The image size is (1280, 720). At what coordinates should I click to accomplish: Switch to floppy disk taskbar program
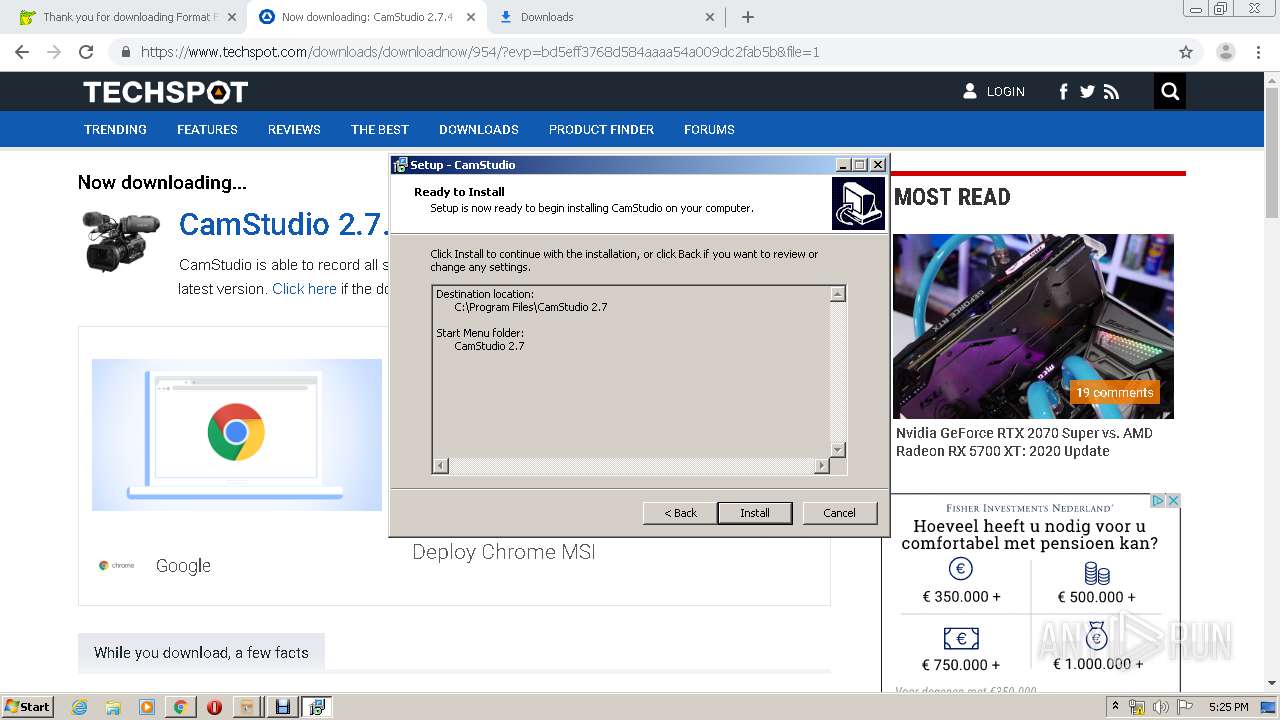click(x=283, y=707)
